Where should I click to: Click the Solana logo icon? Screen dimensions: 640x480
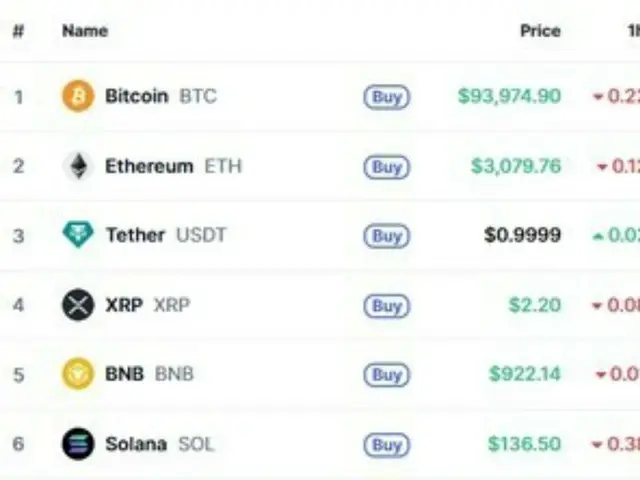[x=78, y=443]
